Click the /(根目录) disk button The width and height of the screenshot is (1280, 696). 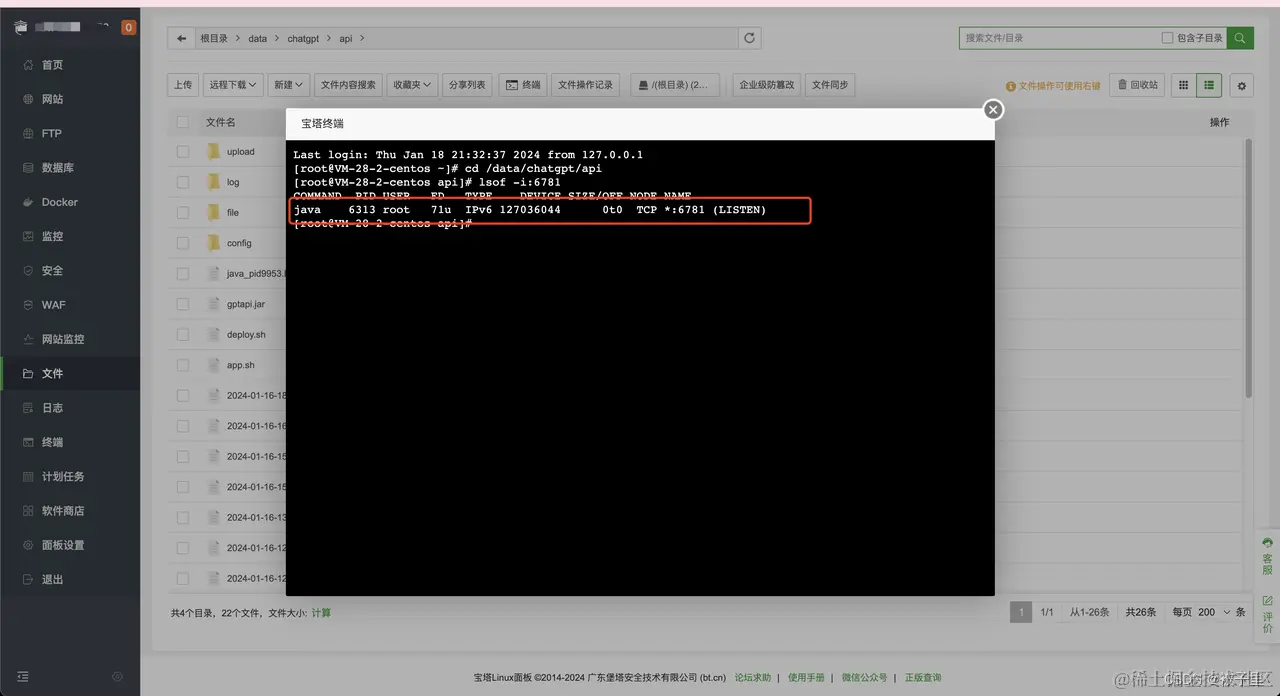click(675, 85)
